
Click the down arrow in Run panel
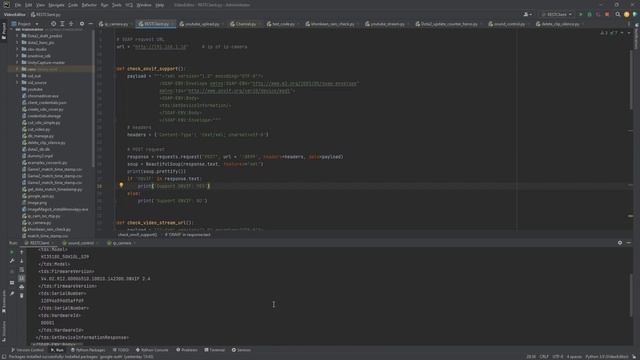pos(22,261)
